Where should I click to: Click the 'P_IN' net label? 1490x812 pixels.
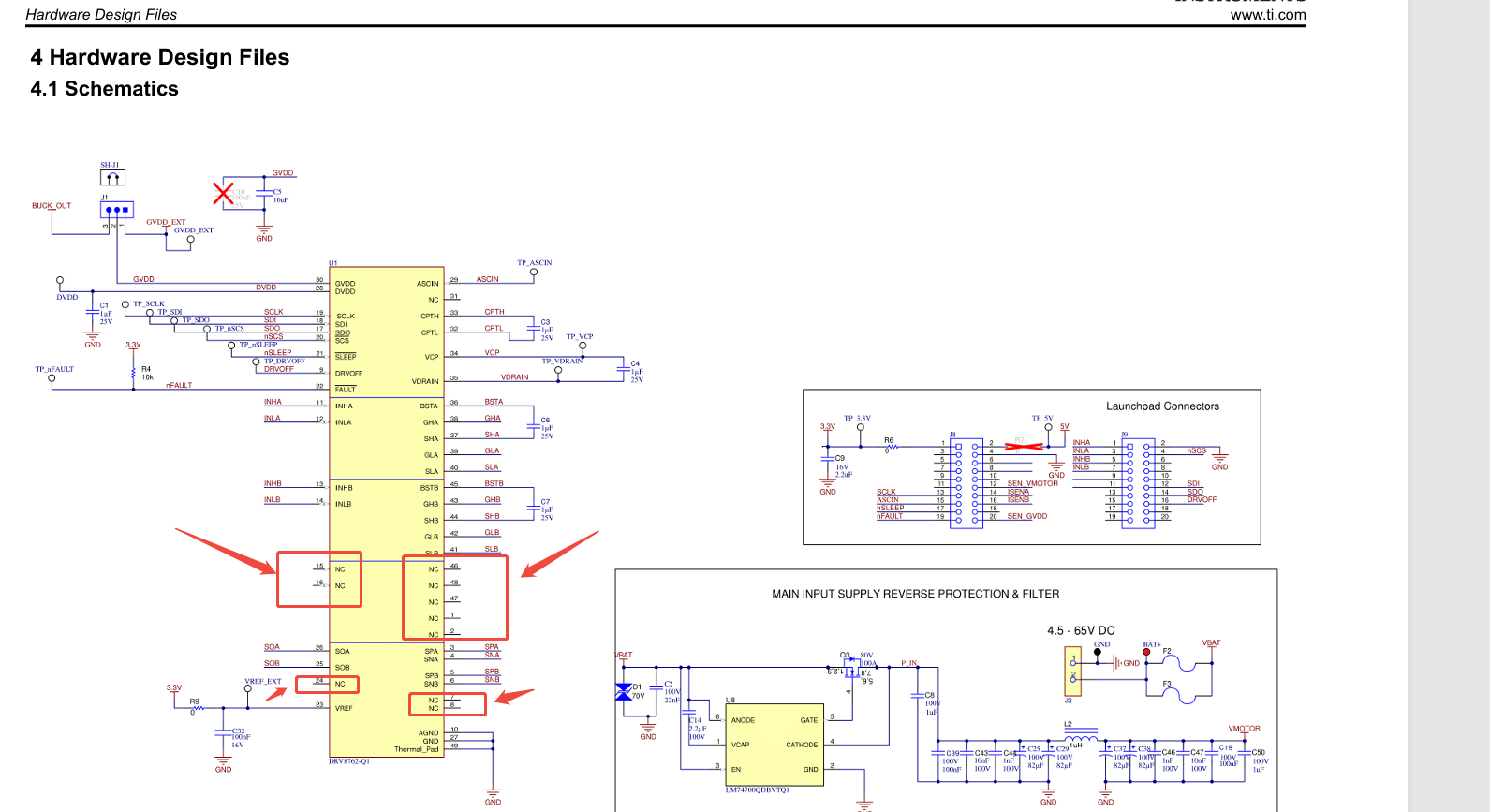click(x=909, y=663)
